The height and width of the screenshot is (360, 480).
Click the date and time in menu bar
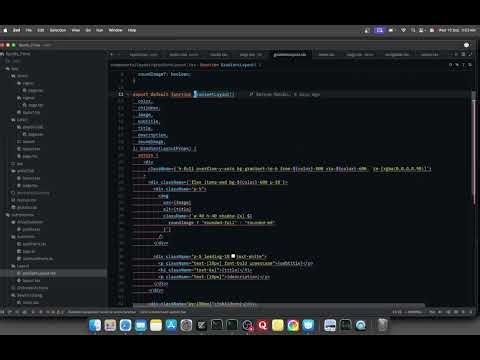457,30
